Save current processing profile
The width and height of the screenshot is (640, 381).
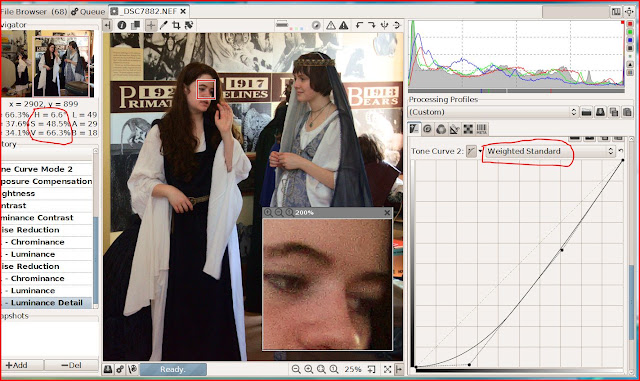[x=600, y=112]
